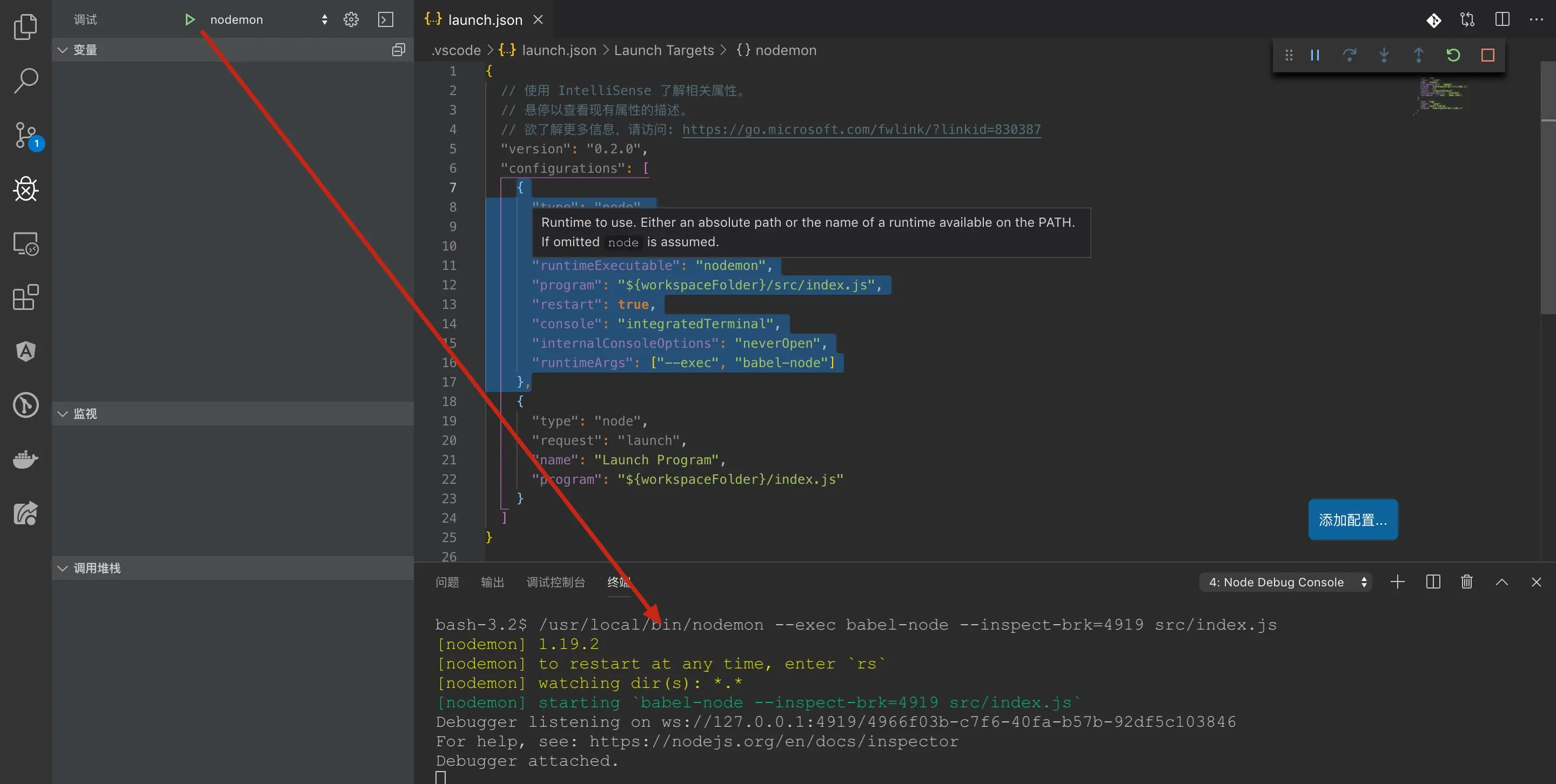1556x784 pixels.
Task: Open the Extensions view
Action: point(25,297)
